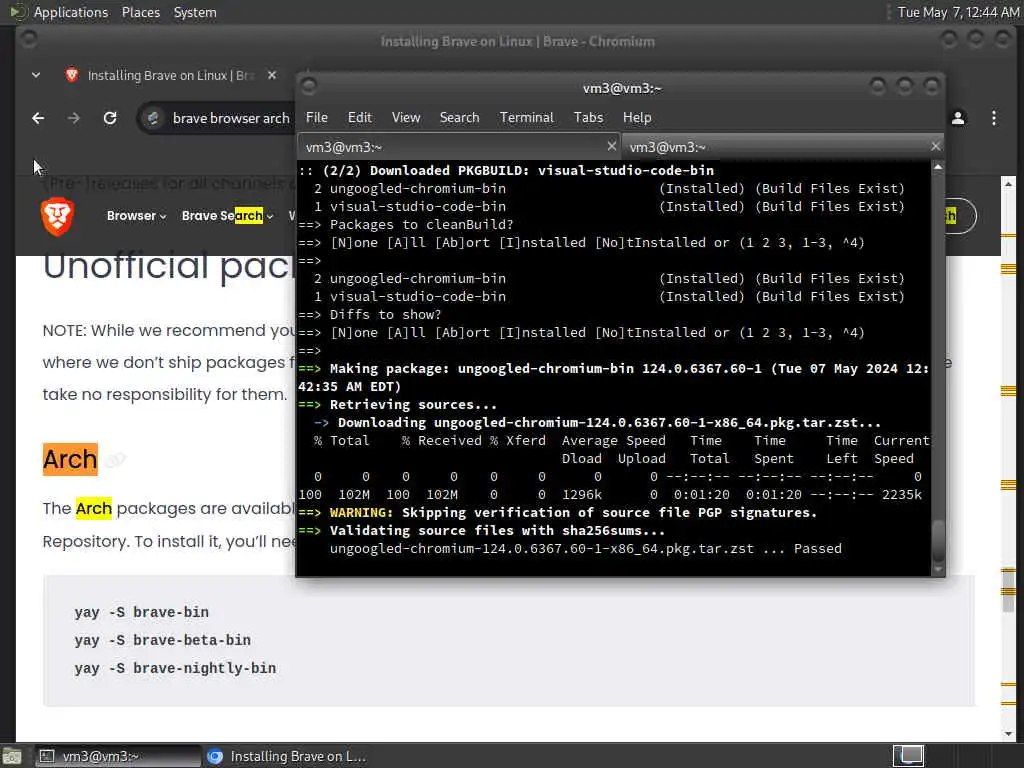Open the System menu in top panel

(195, 12)
